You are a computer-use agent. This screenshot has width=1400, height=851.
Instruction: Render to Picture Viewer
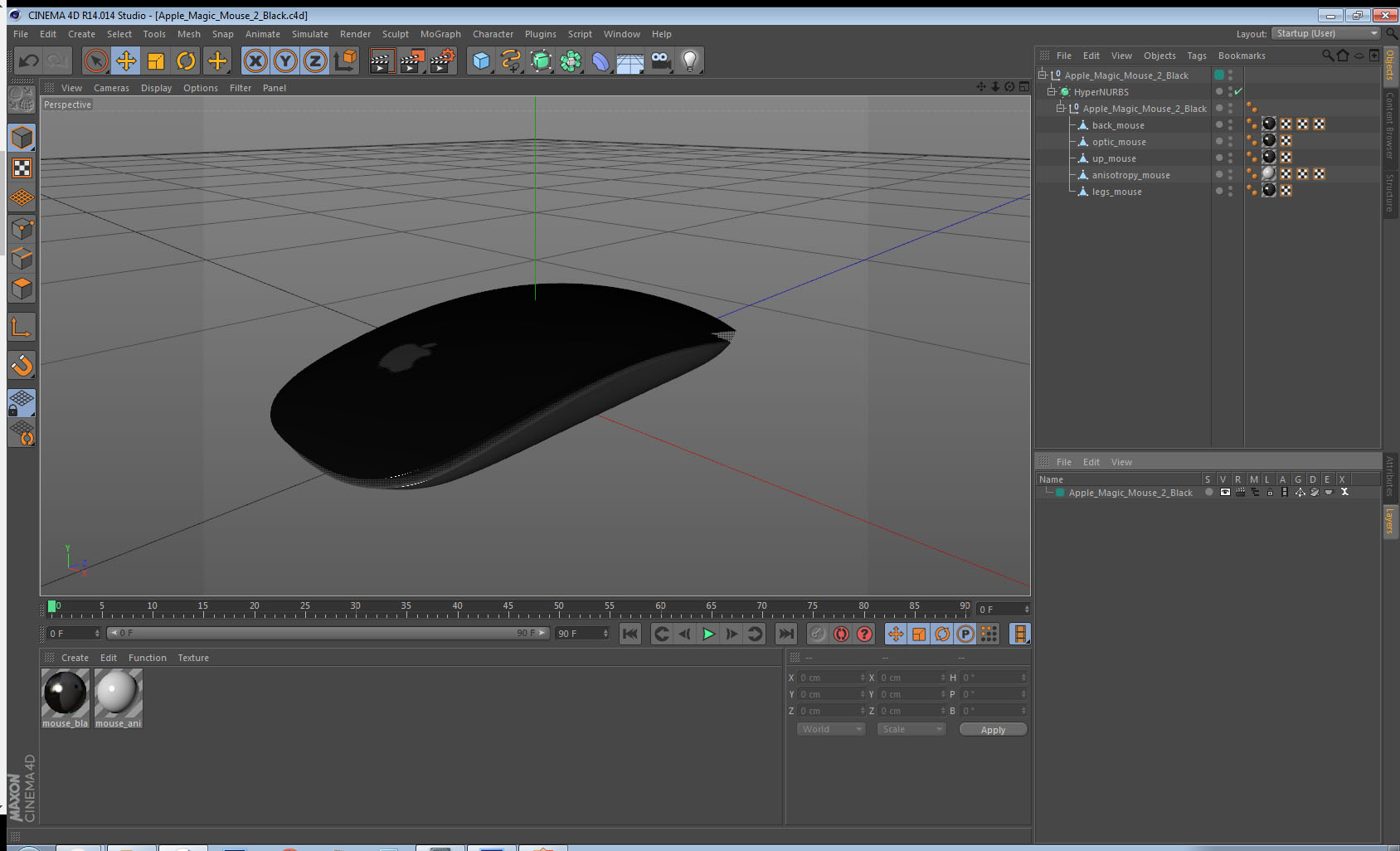tap(412, 61)
